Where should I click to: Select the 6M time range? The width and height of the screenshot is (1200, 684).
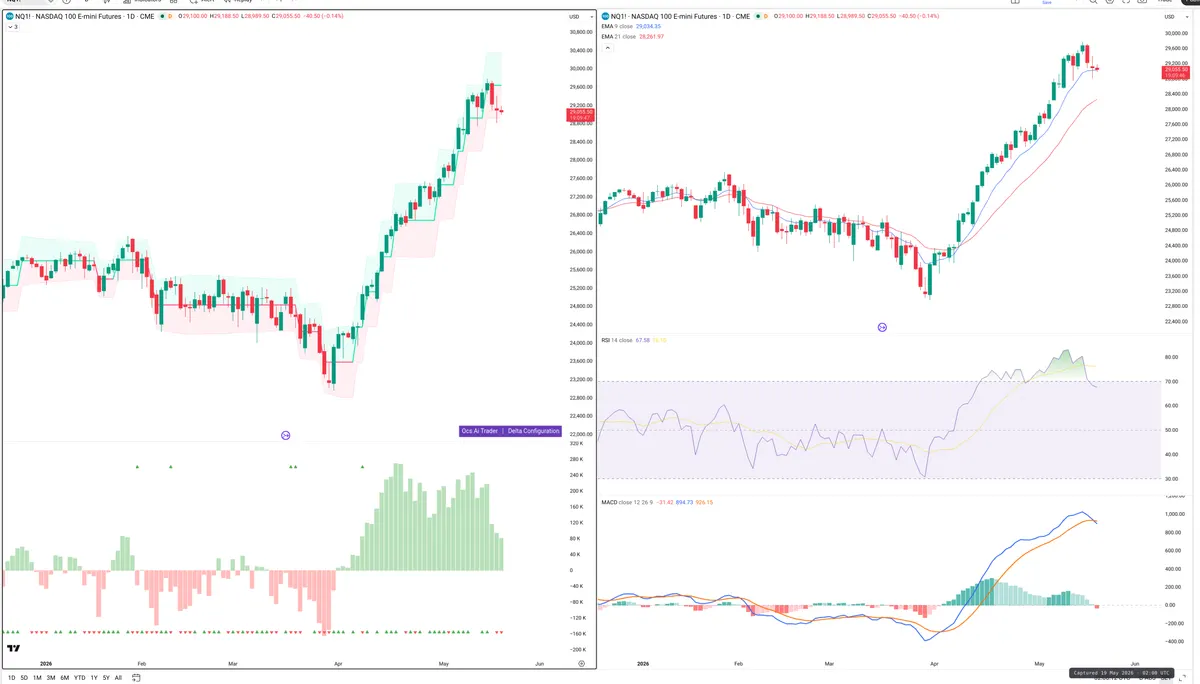(65, 678)
